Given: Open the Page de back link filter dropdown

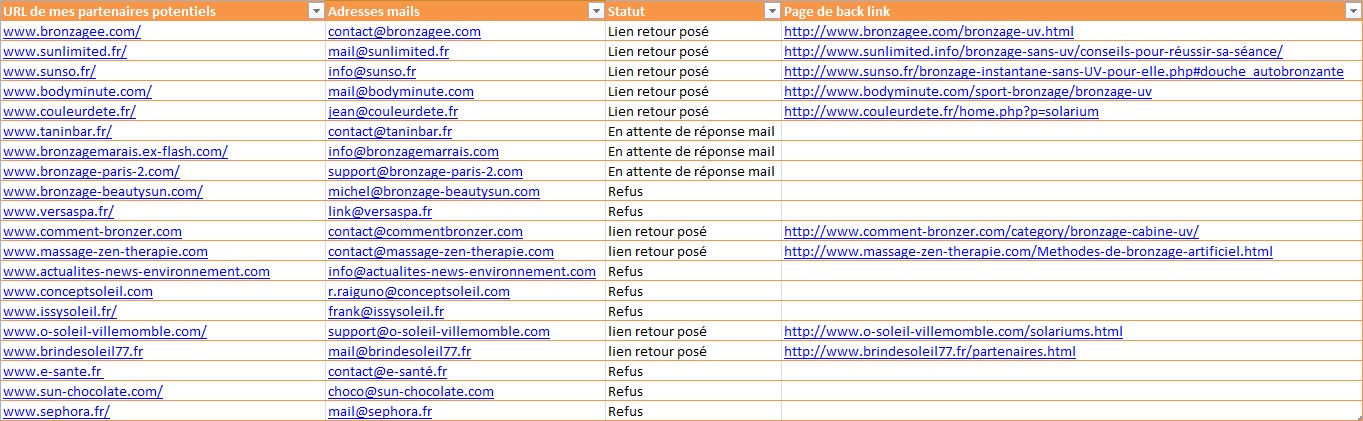Looking at the screenshot, I should point(1351,11).
